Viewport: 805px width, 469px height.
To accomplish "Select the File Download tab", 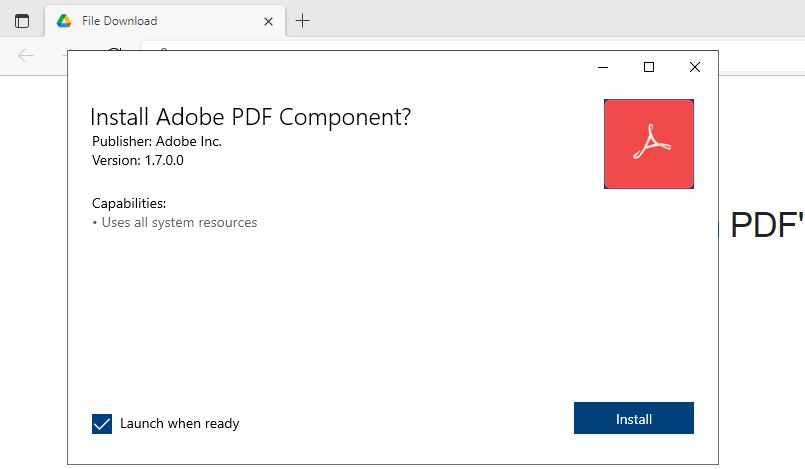I will point(165,21).
